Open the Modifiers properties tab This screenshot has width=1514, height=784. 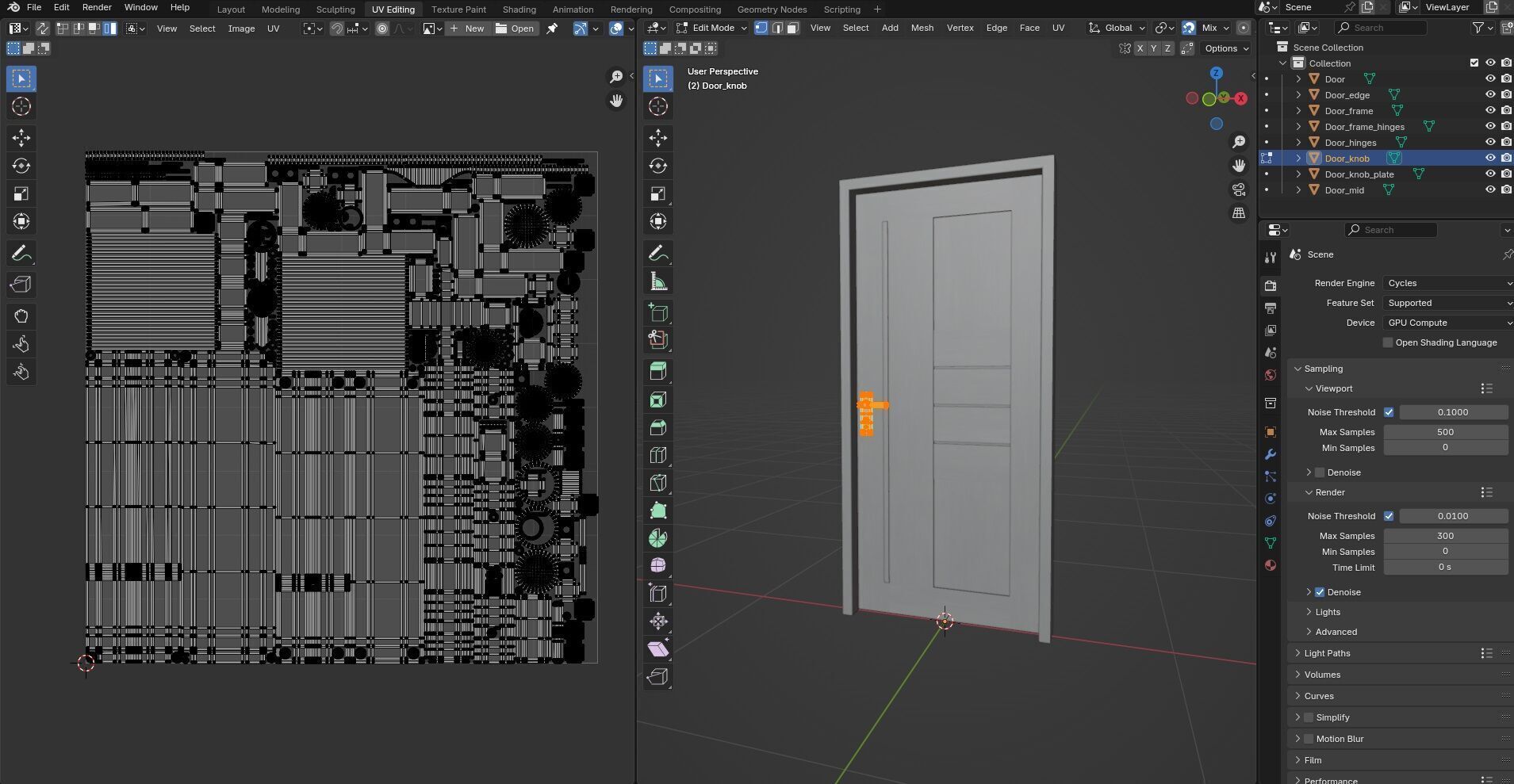pos(1271,454)
